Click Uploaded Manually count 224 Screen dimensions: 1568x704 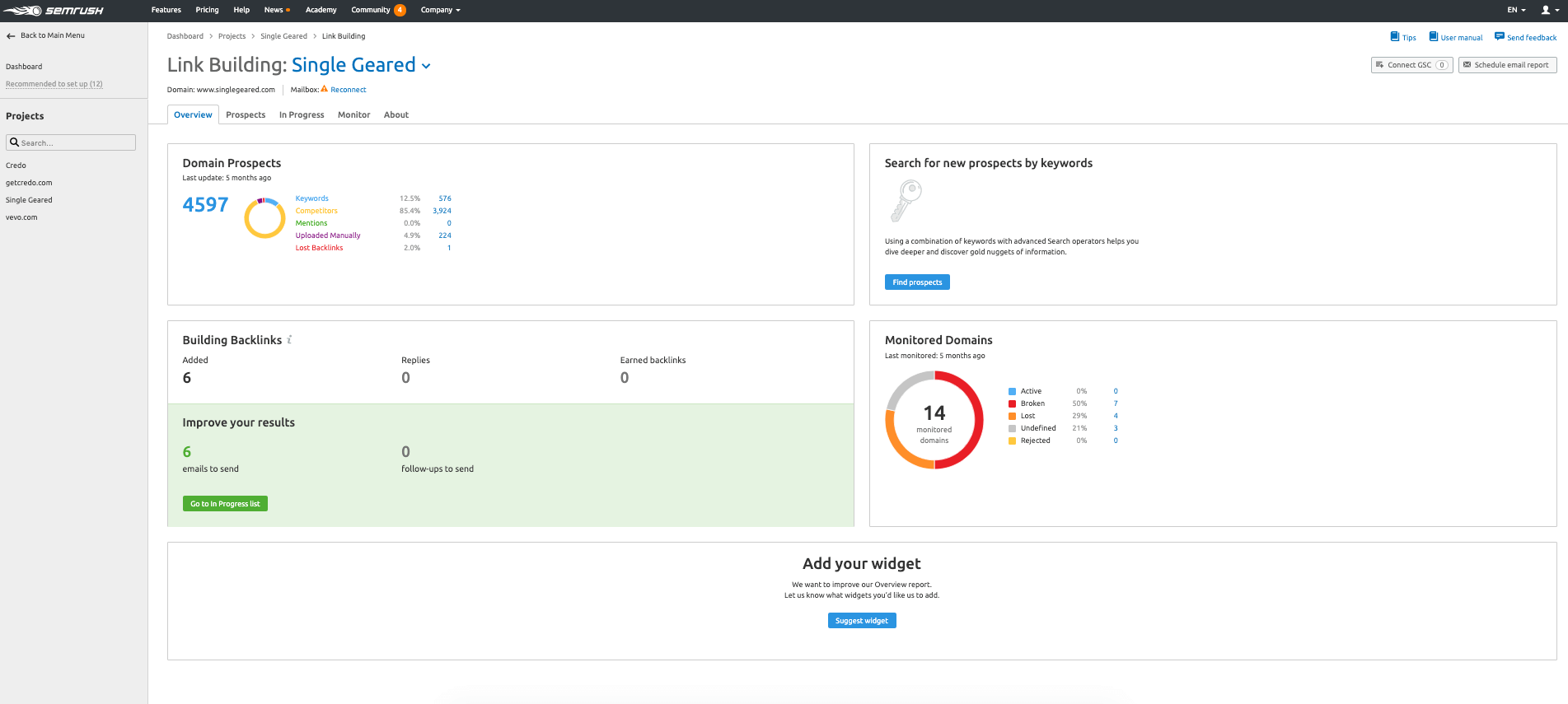pyautogui.click(x=445, y=235)
